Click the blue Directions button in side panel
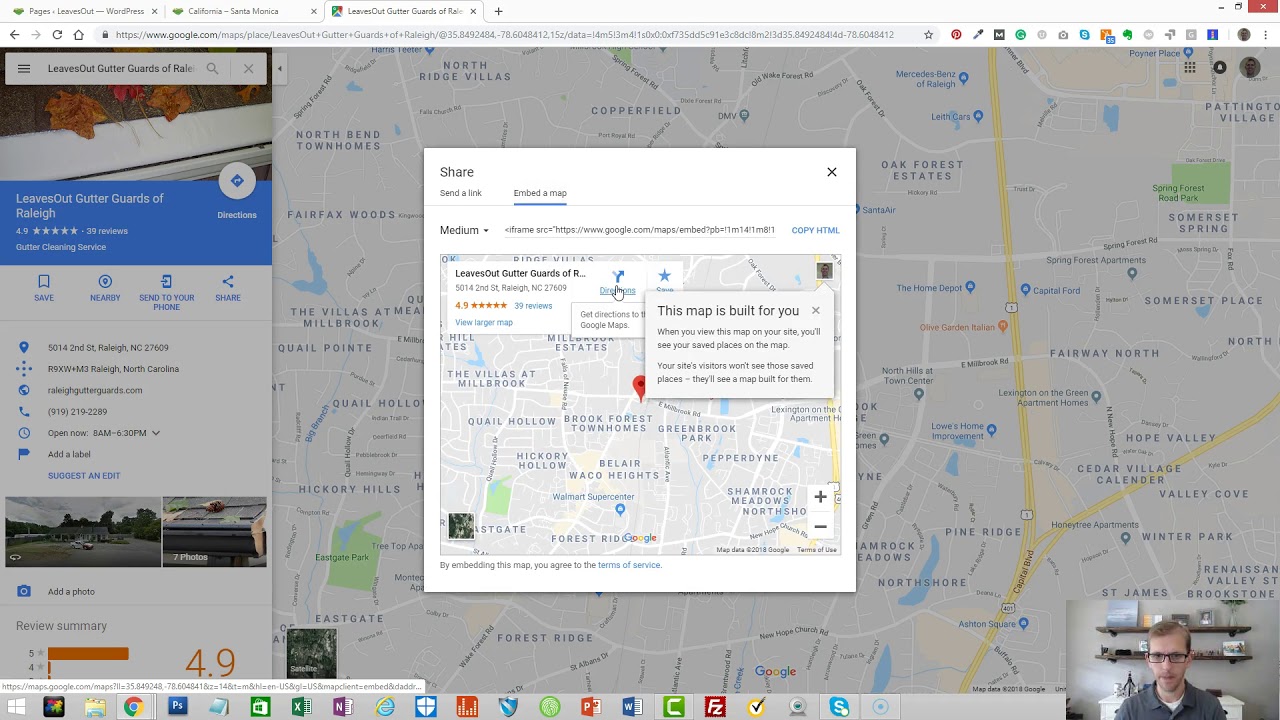Screen dimensions: 1280x720 (x=237, y=181)
